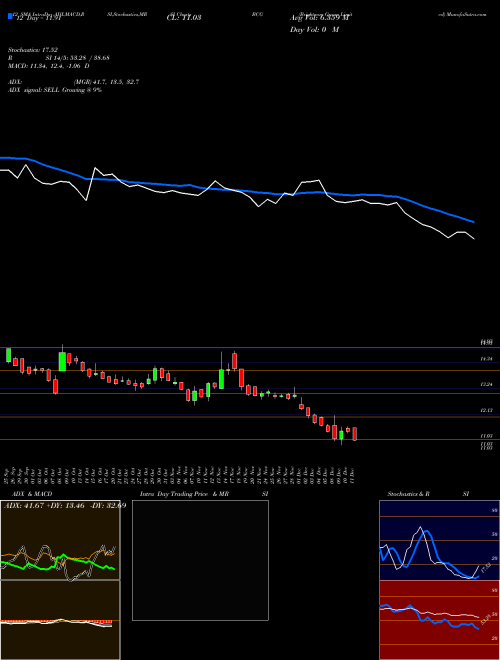This screenshot has width=500, height=660.
Task: Click the blue-background stochastics chart panel
Action: tap(439, 540)
